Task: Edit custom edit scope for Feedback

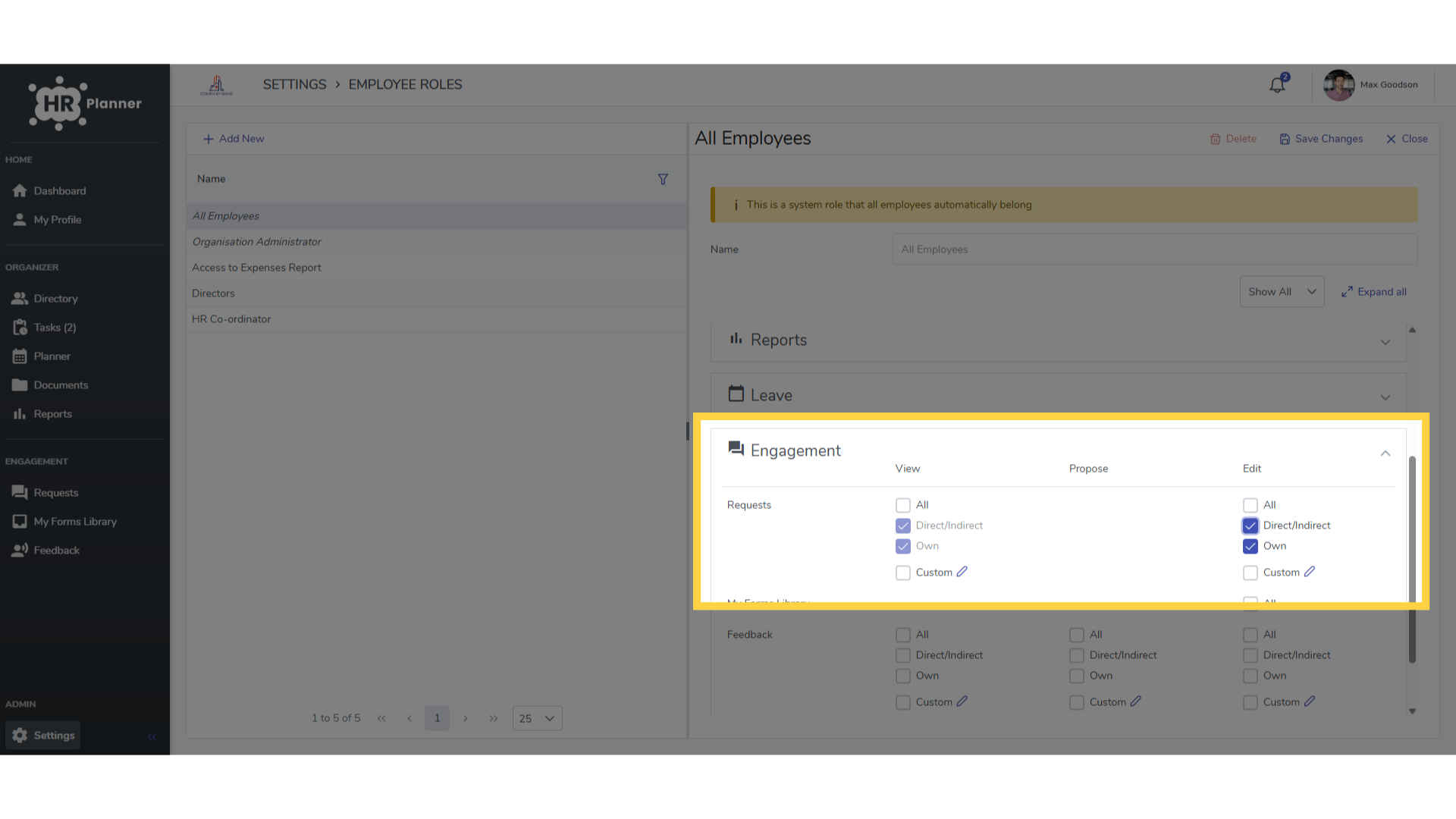Action: [x=1310, y=701]
